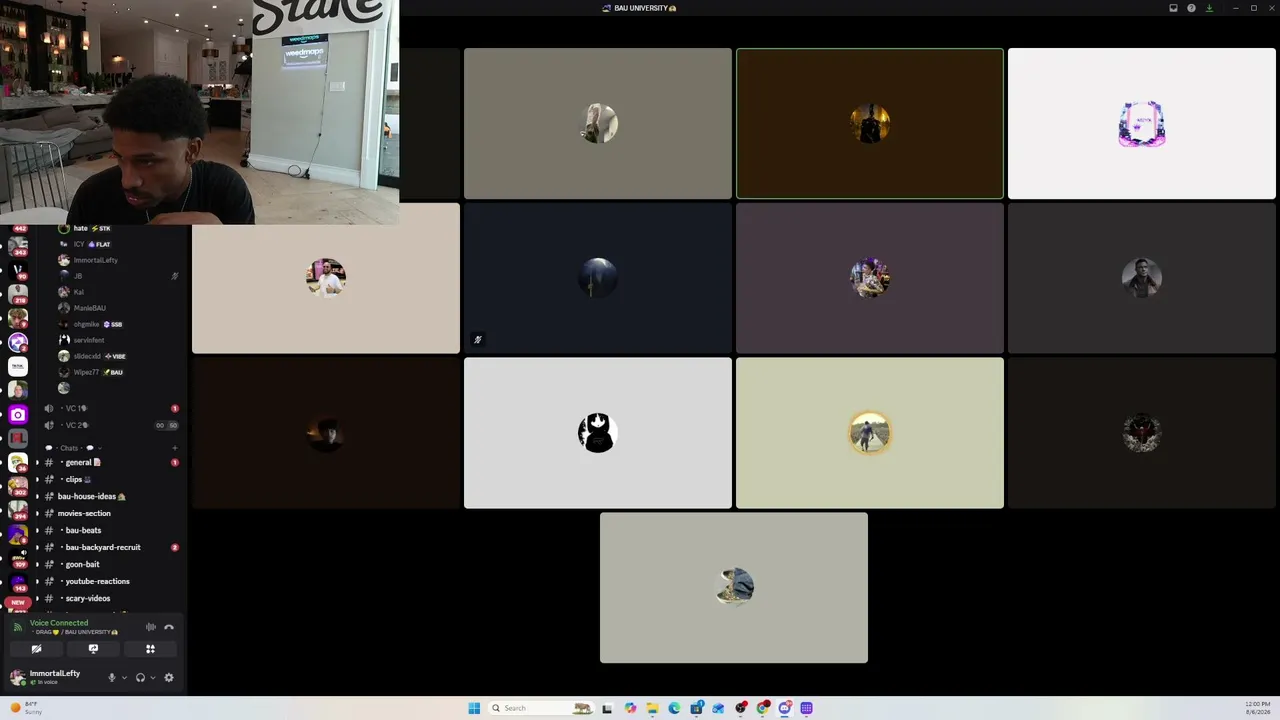This screenshot has height=720, width=1280.
Task: Open the clips text channel
Action: pos(110,479)
